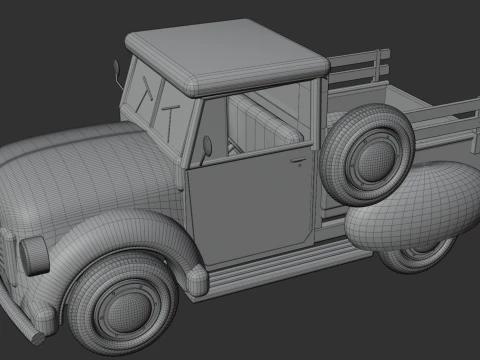
Task: Click the front headlight
Action: [34, 256]
